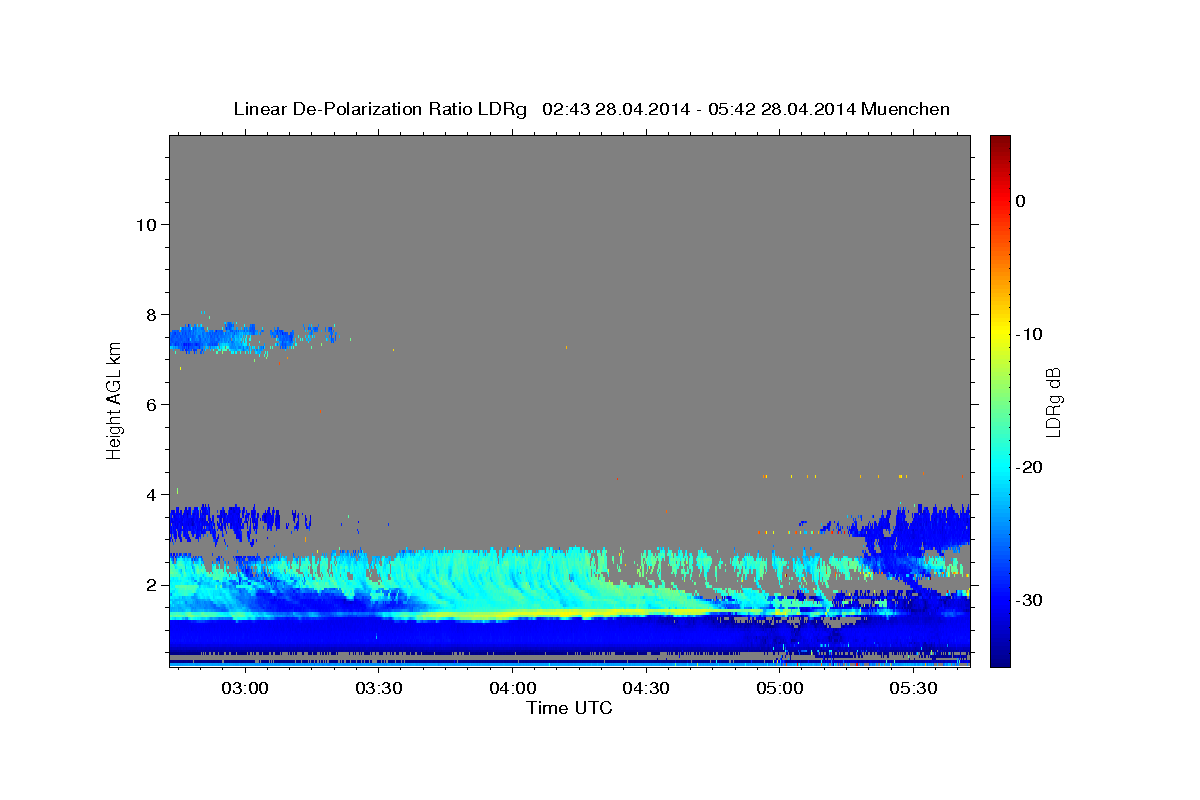
Task: Click the colorbar value '-30'
Action: [x=1030, y=600]
